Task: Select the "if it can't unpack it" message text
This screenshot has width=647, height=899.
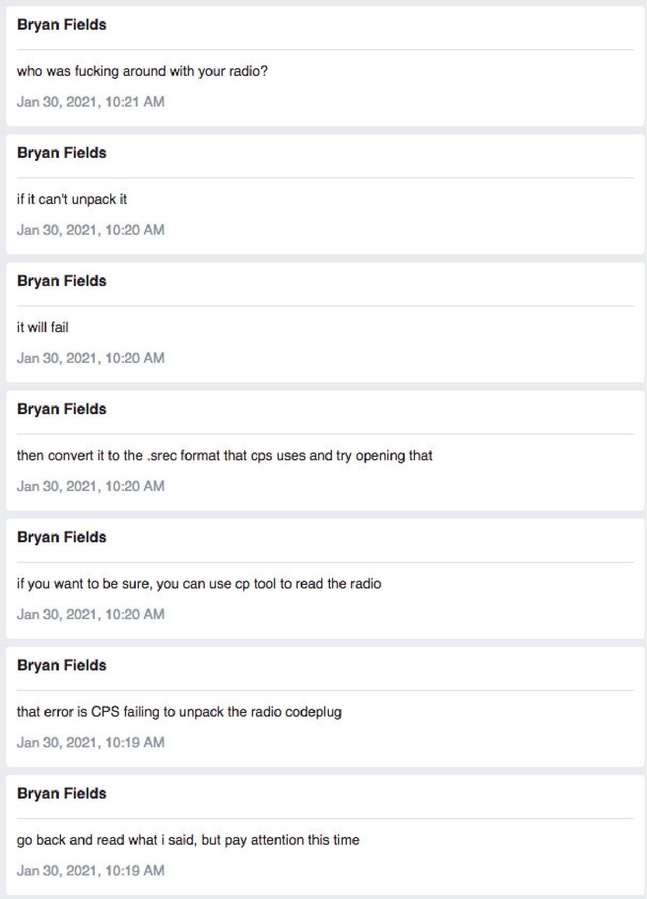Action: (x=72, y=199)
